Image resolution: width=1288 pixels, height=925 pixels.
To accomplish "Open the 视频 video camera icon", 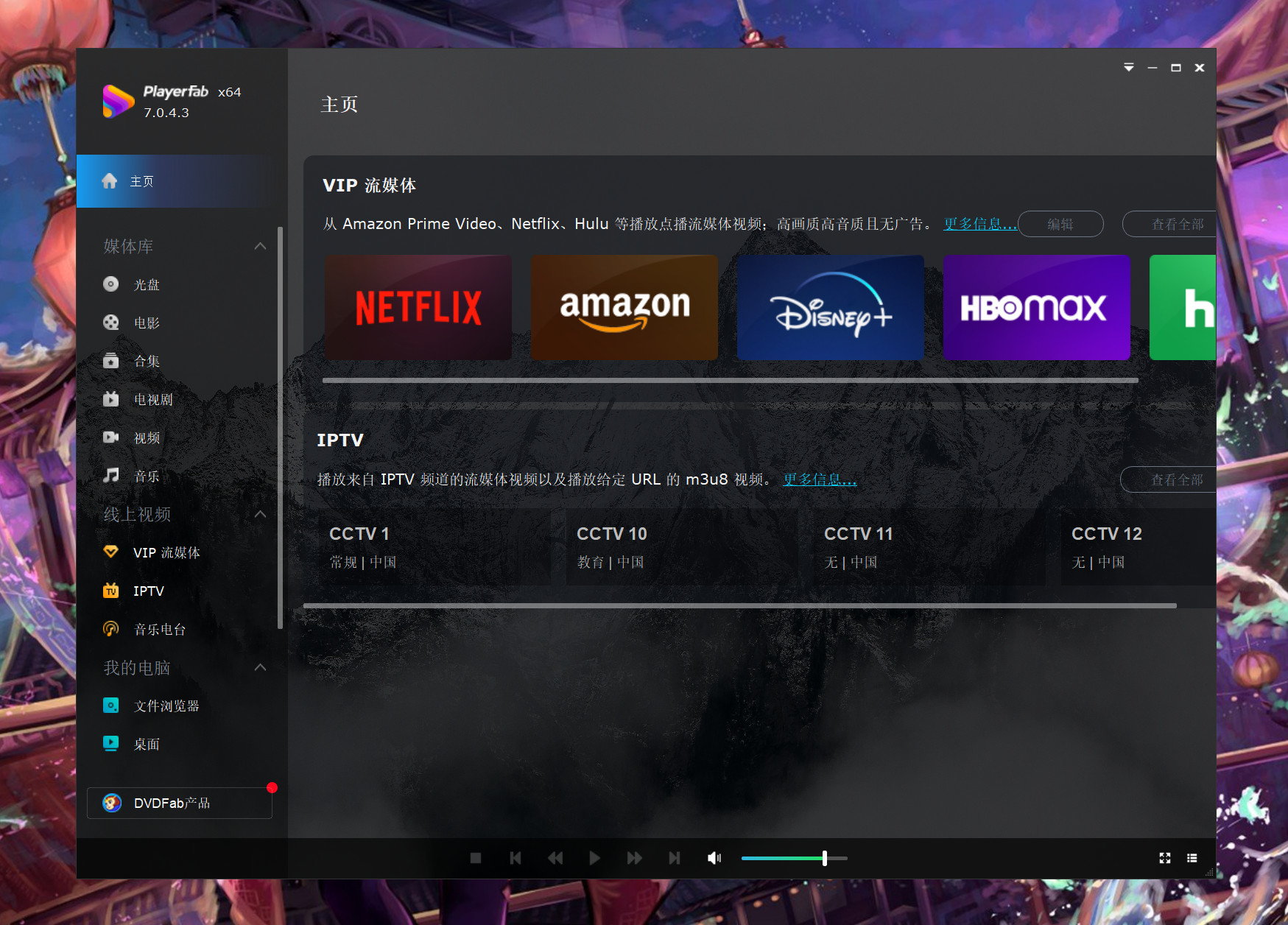I will click(x=111, y=437).
